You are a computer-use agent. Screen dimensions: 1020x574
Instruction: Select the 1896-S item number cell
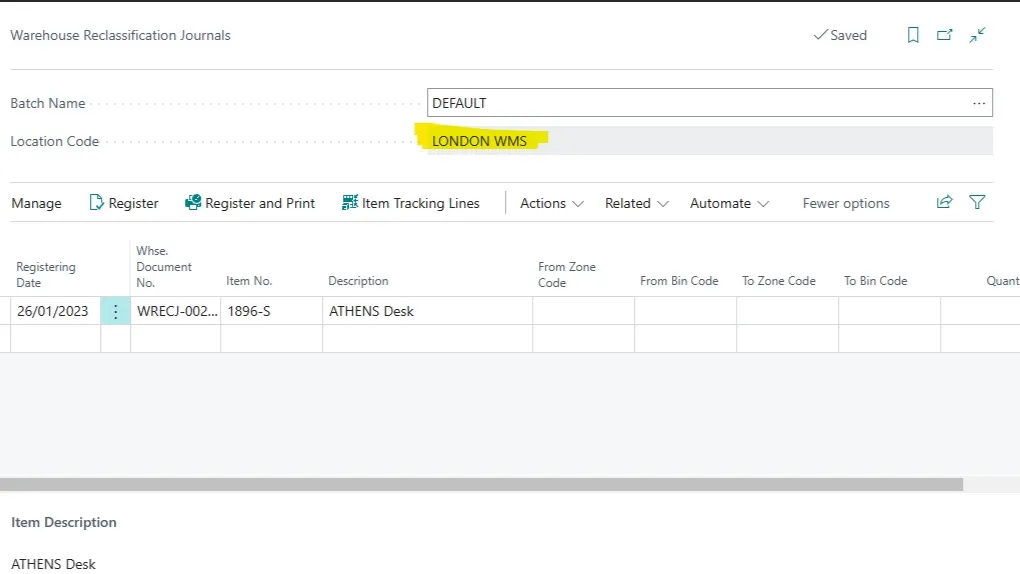coord(271,311)
